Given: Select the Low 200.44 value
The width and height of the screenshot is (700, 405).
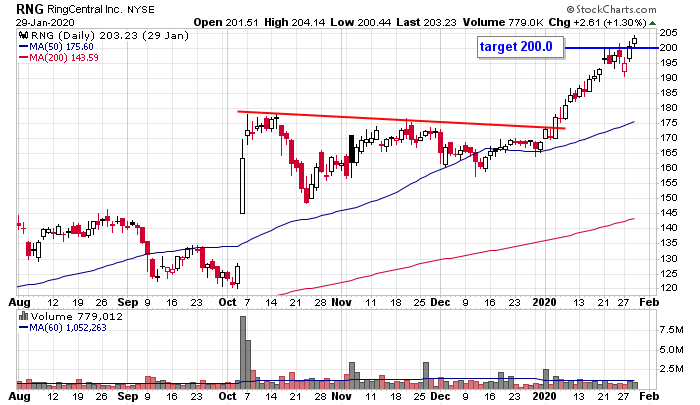Looking at the screenshot, I should click(361, 22).
